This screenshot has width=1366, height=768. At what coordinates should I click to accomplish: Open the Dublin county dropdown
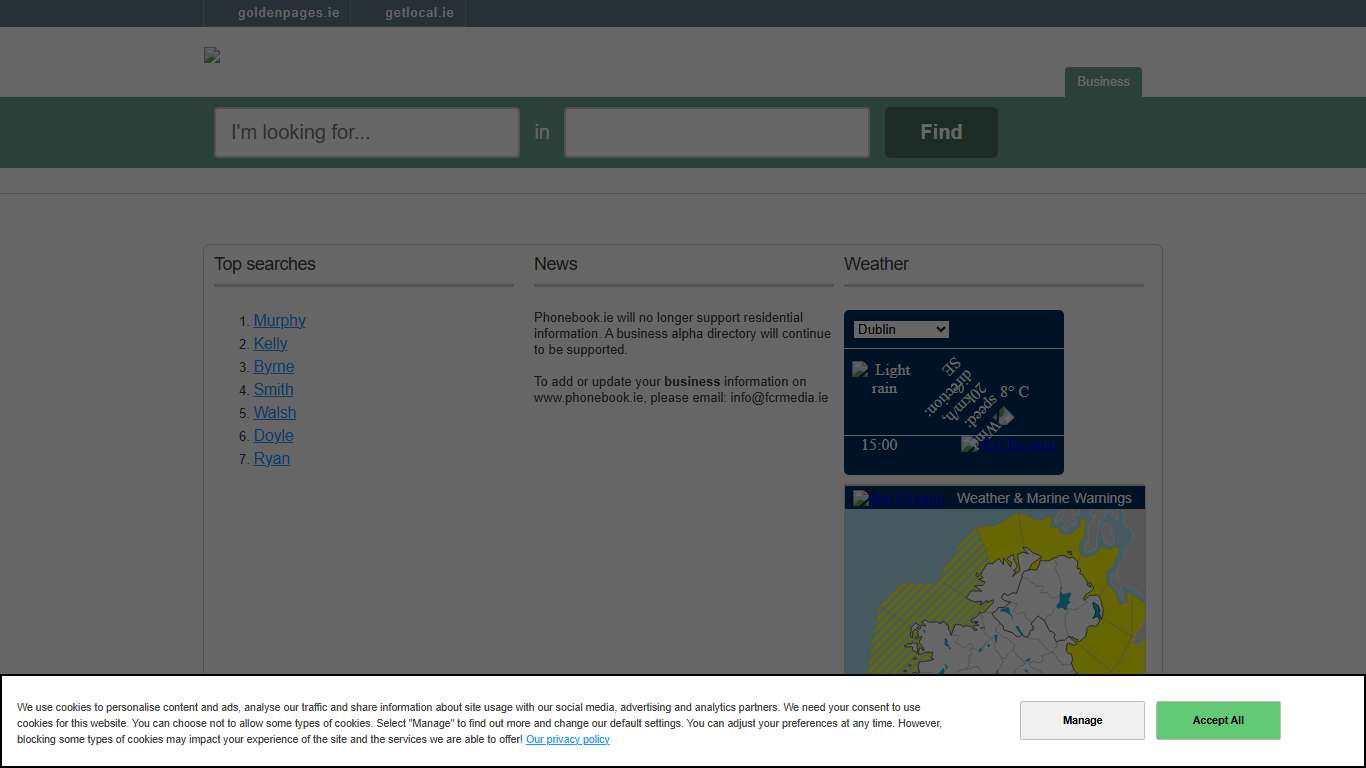point(899,329)
